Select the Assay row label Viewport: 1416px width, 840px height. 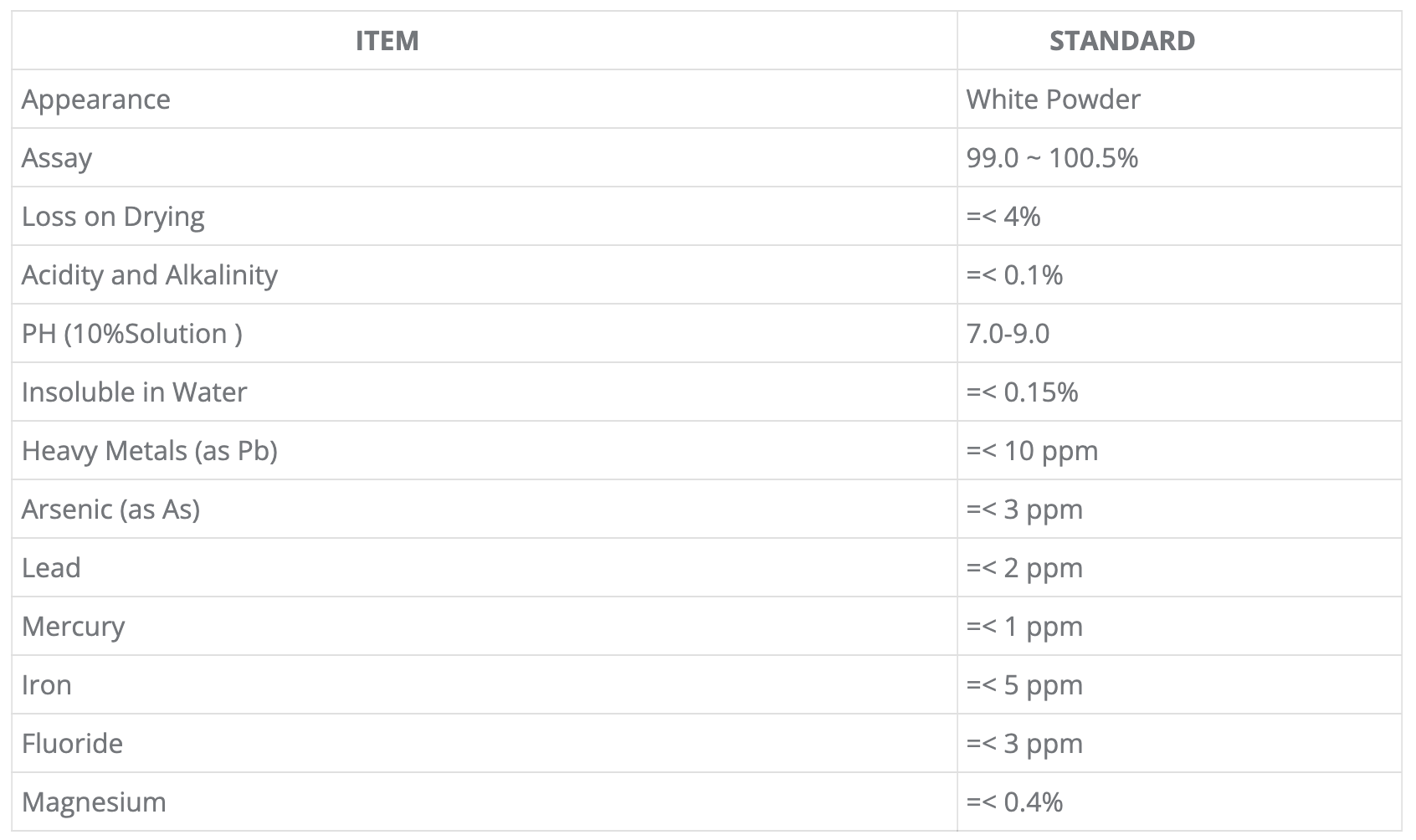pos(57,158)
